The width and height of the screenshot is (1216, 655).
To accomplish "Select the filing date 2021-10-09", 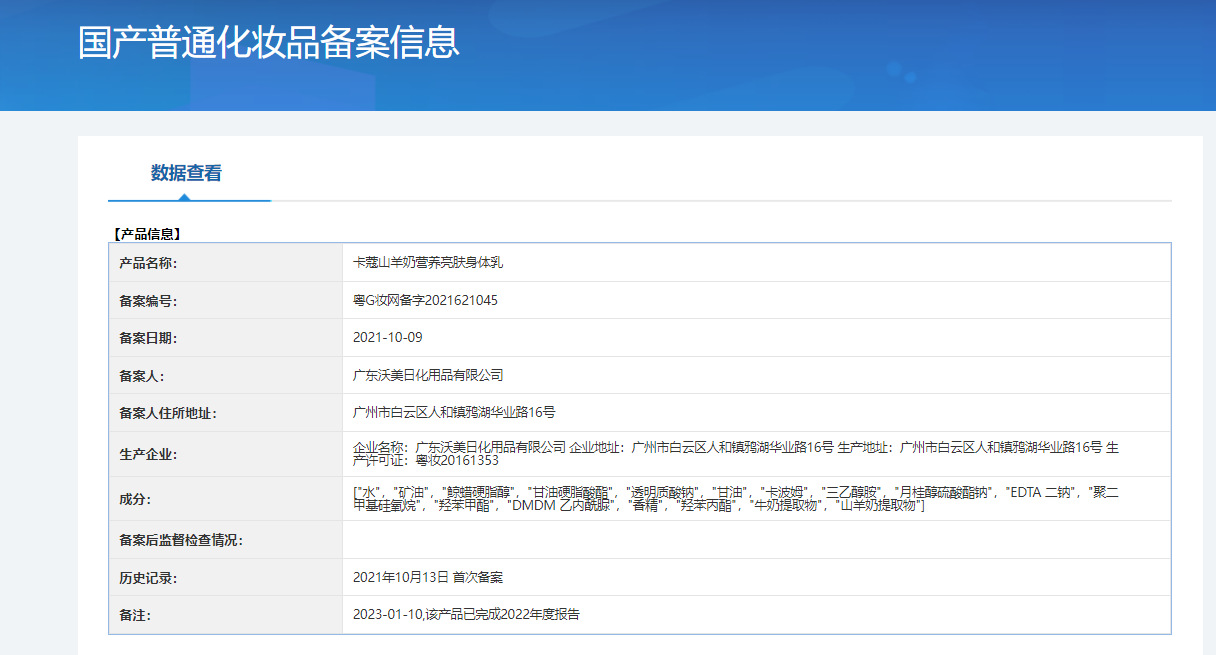I will pyautogui.click(x=388, y=338).
